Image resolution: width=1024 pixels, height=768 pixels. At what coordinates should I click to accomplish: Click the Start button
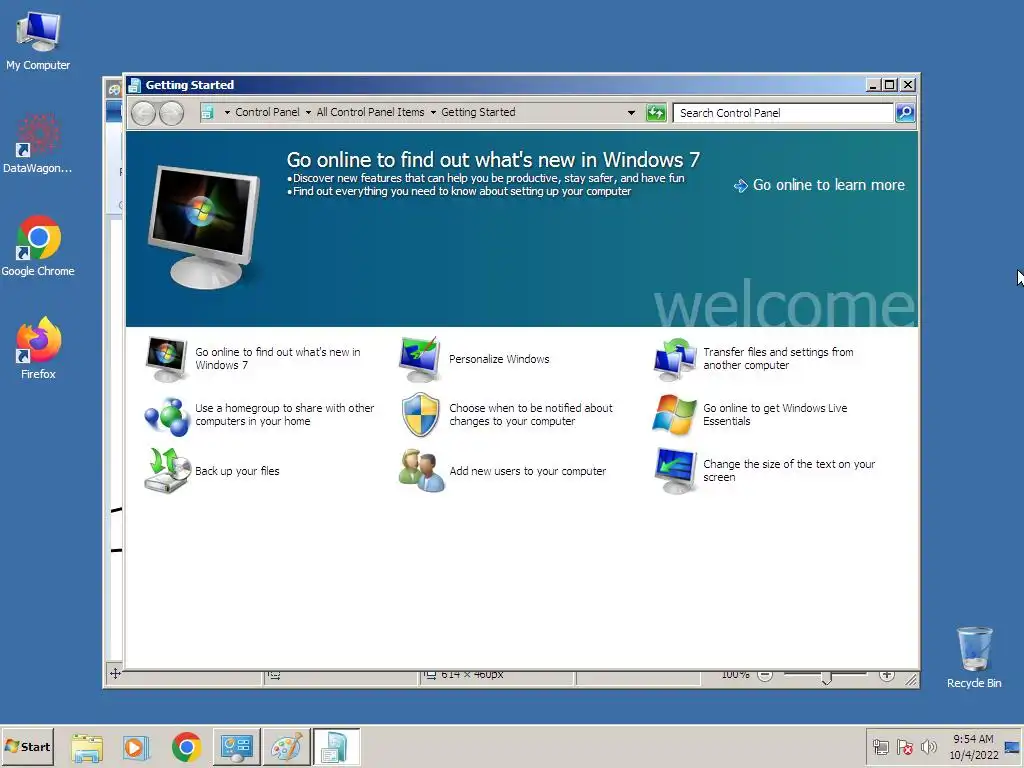click(x=27, y=747)
